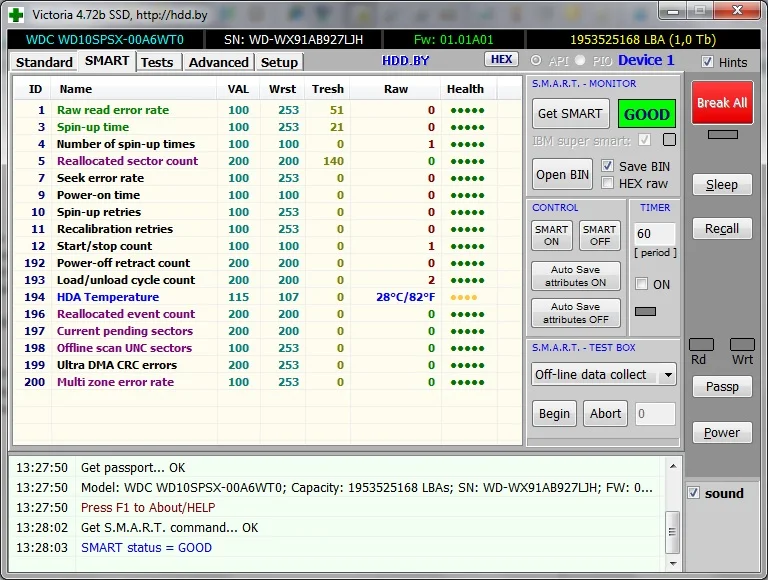This screenshot has width=768, height=580.
Task: Click the green cross Victoria app icon
Action: (15, 13)
